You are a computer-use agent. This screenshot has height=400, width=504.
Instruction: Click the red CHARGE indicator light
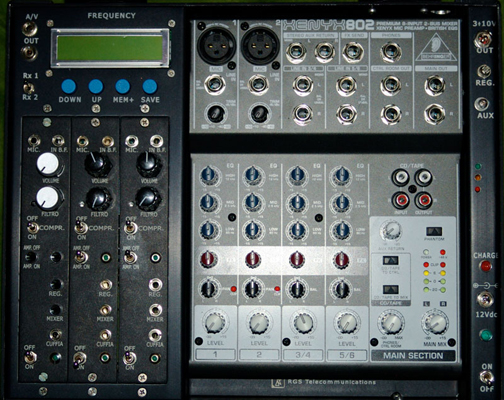point(485,266)
